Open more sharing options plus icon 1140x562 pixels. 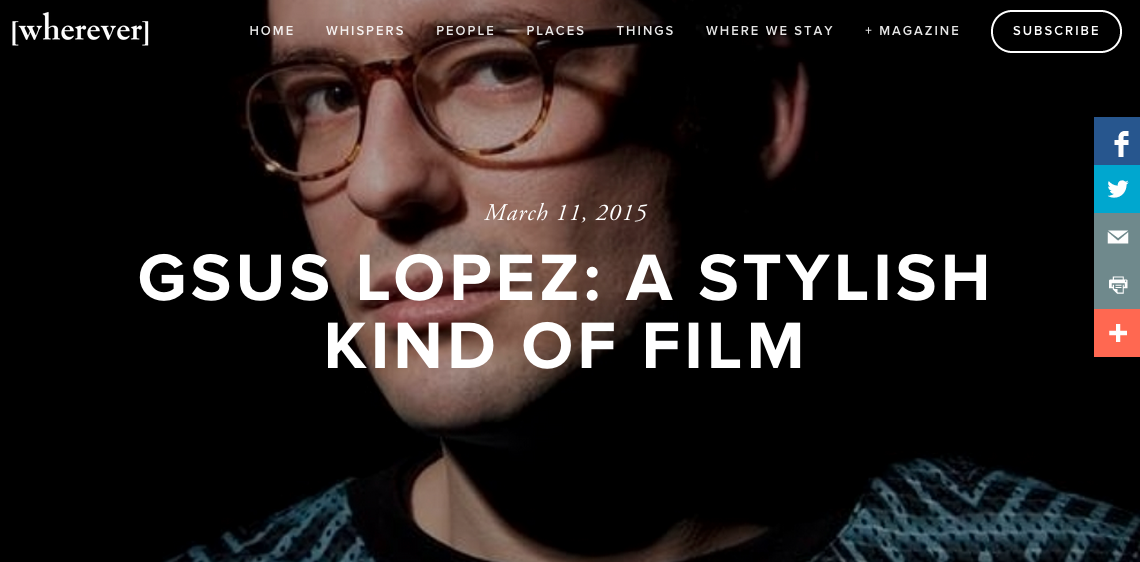coord(1117,333)
